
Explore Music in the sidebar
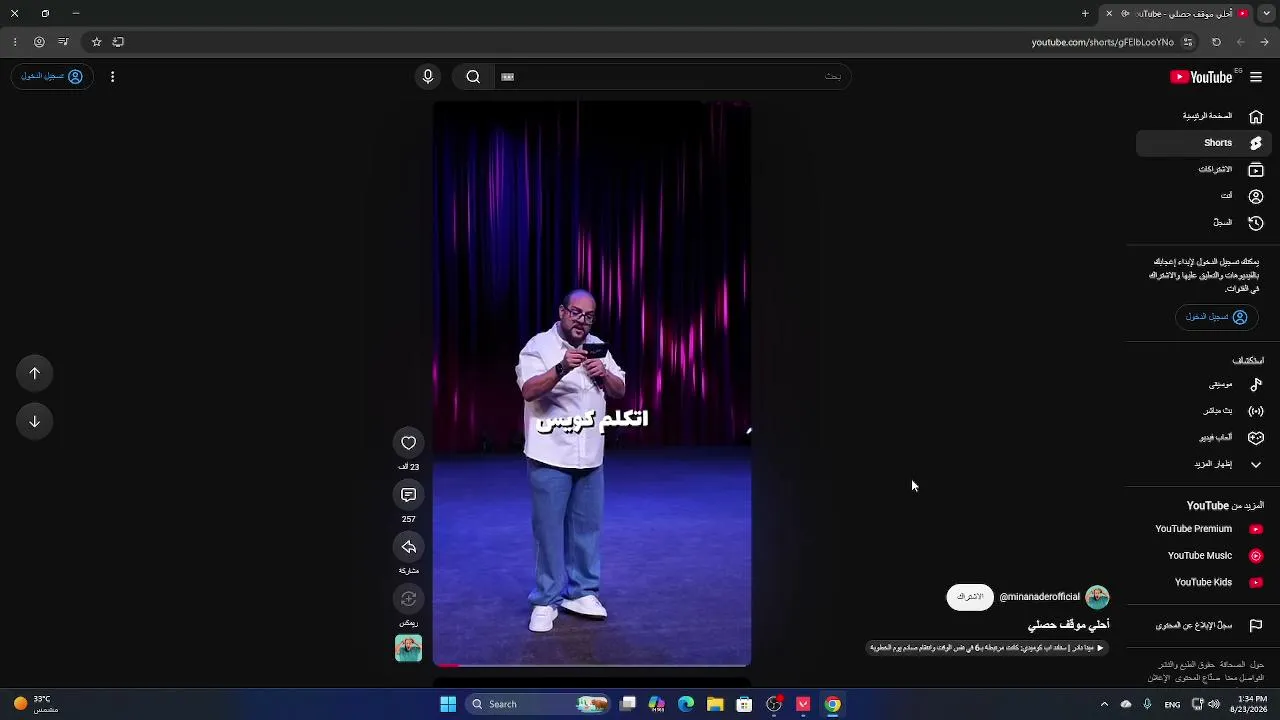(x=1202, y=384)
